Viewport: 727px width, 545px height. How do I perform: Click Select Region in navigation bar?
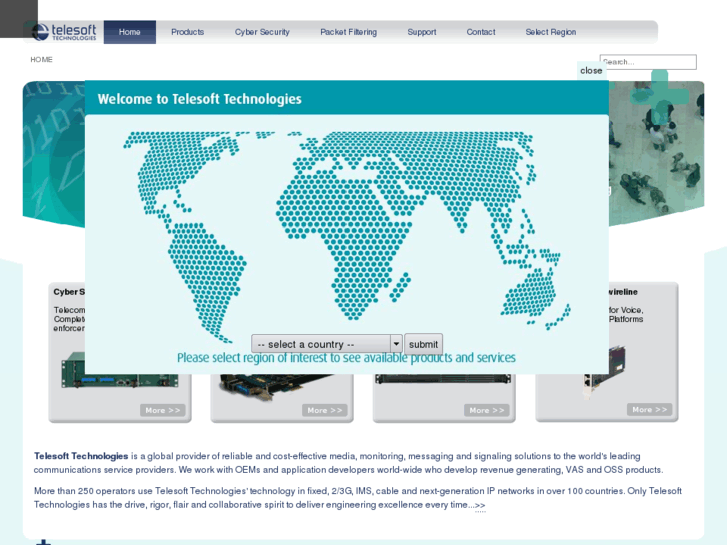(551, 32)
